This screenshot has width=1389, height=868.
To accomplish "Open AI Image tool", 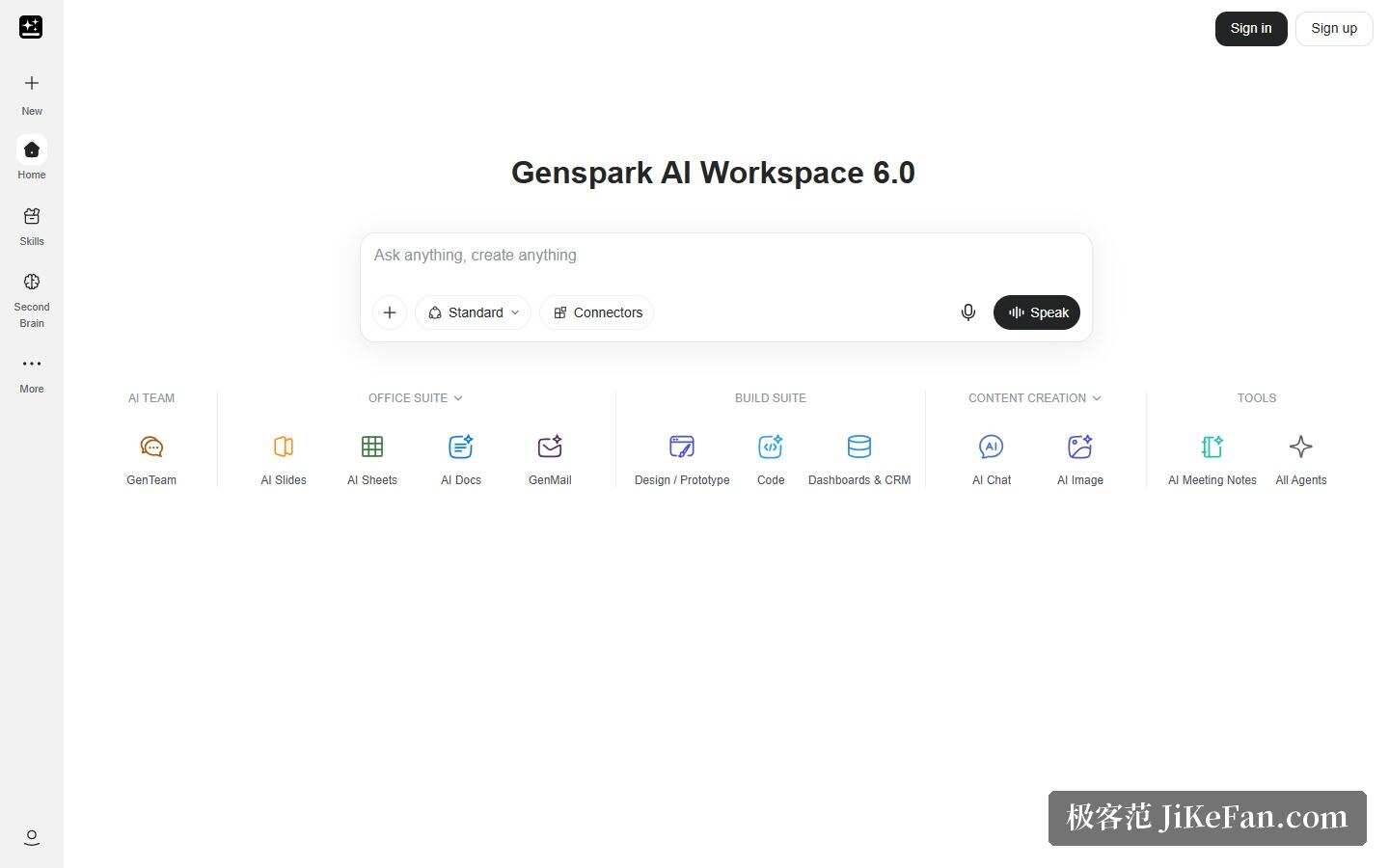I will (x=1080, y=459).
